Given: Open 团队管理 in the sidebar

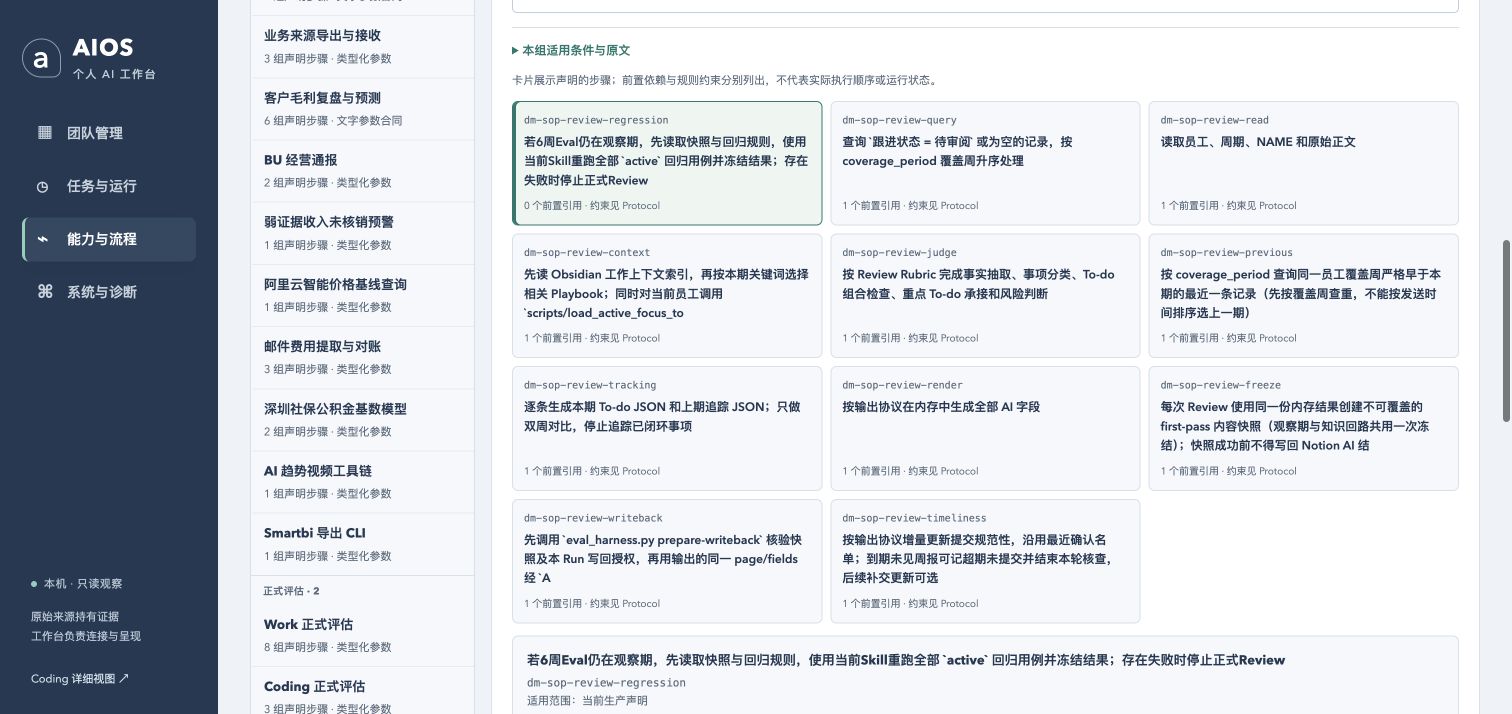Looking at the screenshot, I should (x=108, y=133).
